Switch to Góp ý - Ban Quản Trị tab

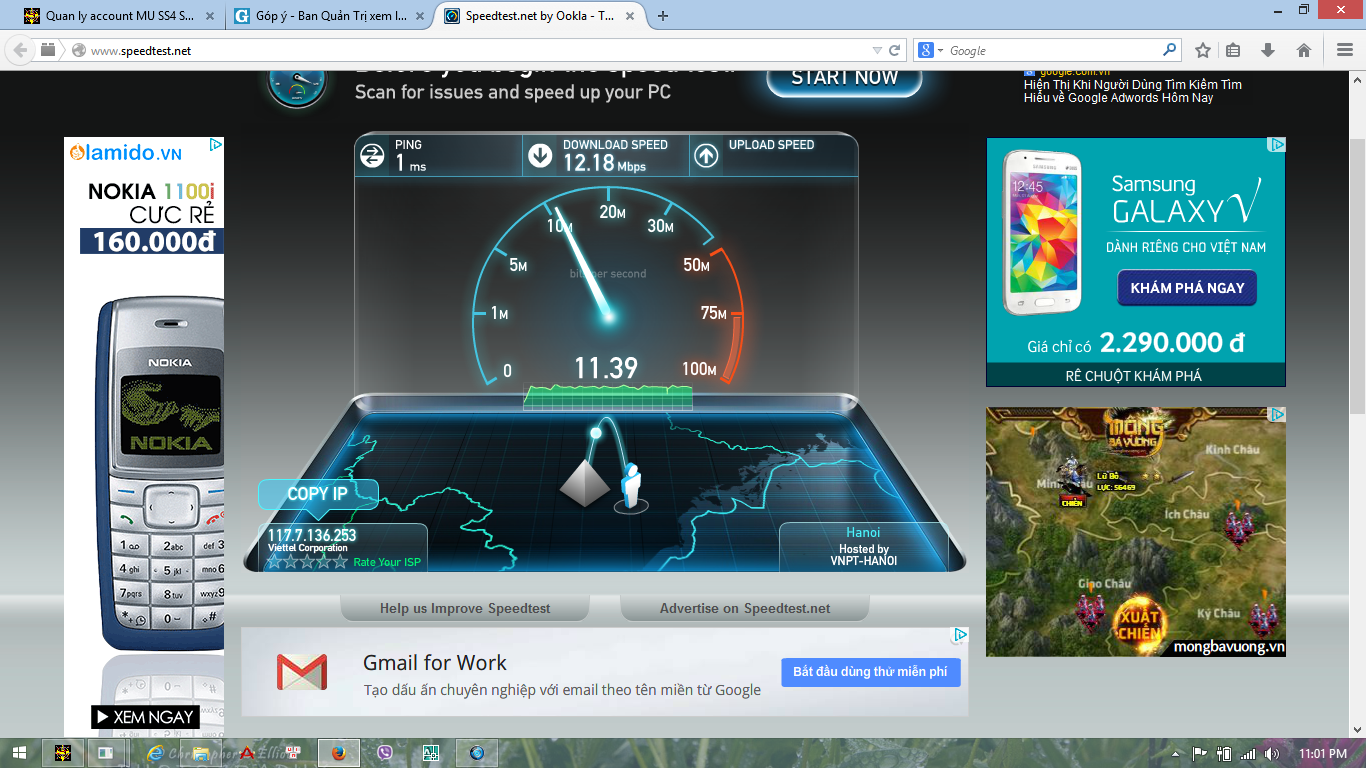click(328, 16)
